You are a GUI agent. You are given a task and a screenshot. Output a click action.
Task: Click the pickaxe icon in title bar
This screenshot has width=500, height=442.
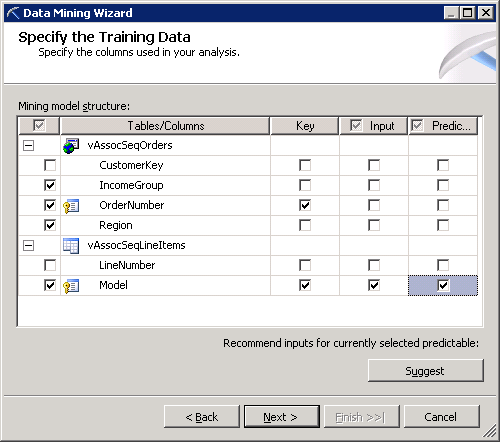pyautogui.click(x=13, y=13)
